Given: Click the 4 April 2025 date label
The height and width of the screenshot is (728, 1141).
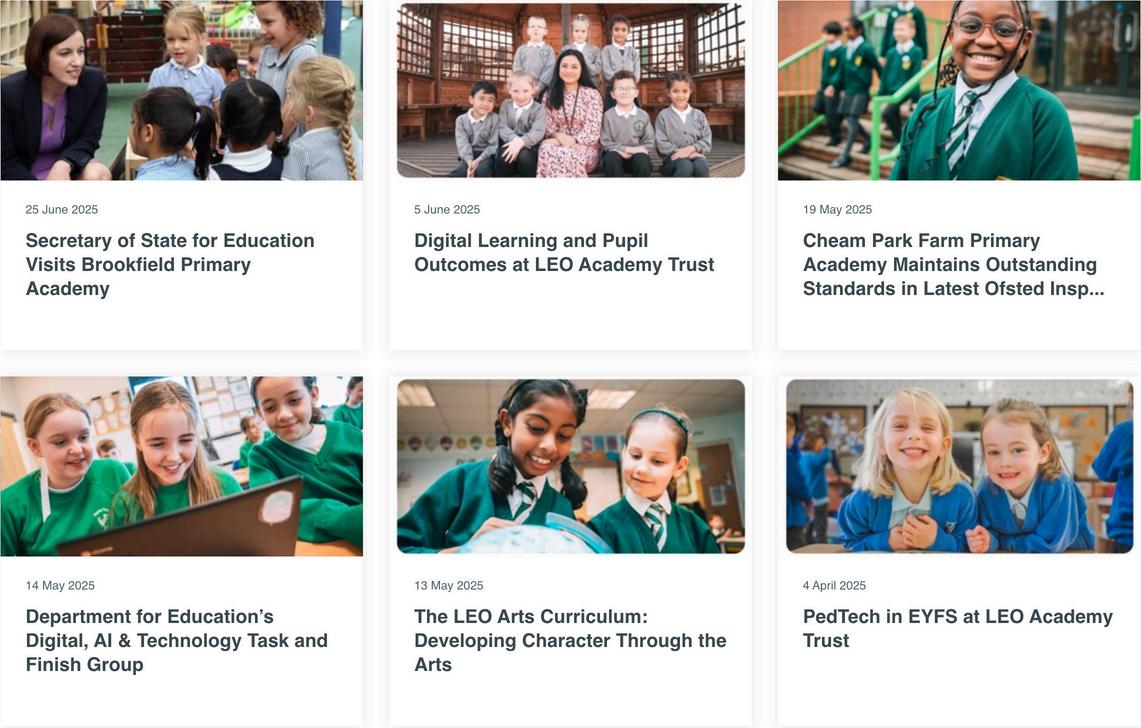Looking at the screenshot, I should pos(835,585).
